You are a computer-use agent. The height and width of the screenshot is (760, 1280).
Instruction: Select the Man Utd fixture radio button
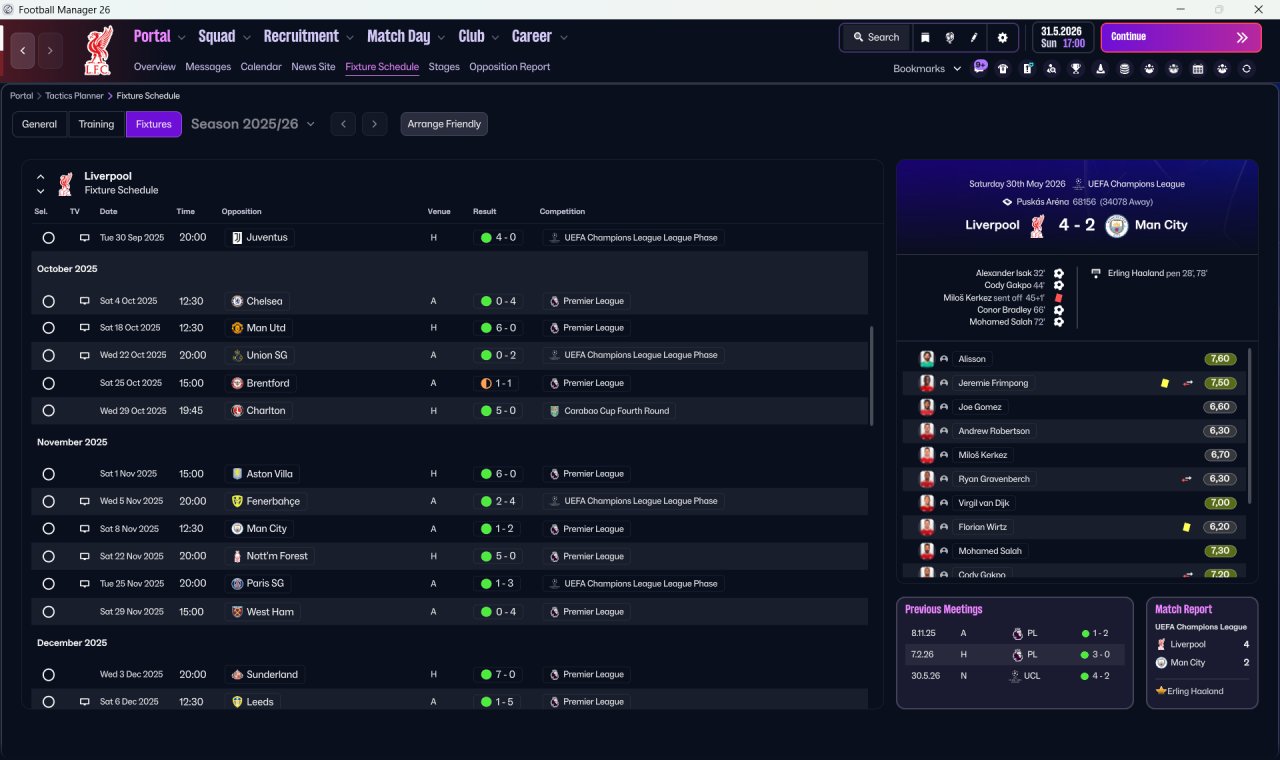coord(48,328)
